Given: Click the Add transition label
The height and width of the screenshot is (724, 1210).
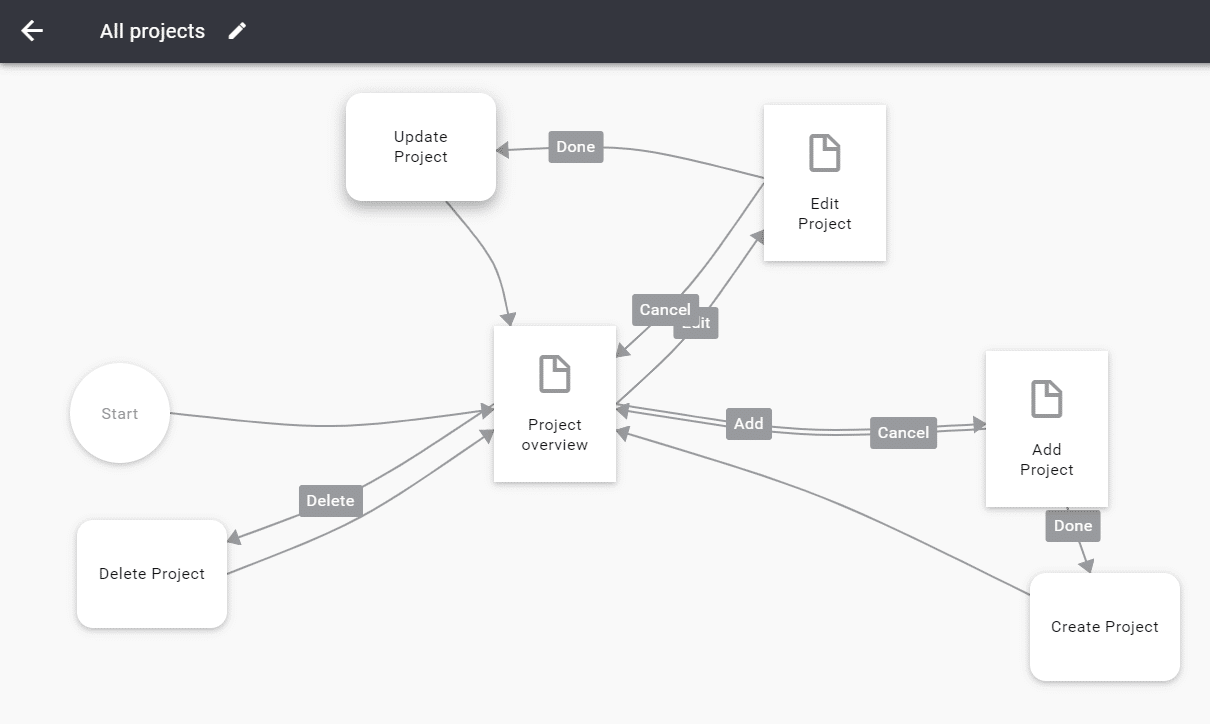Looking at the screenshot, I should point(749,424).
